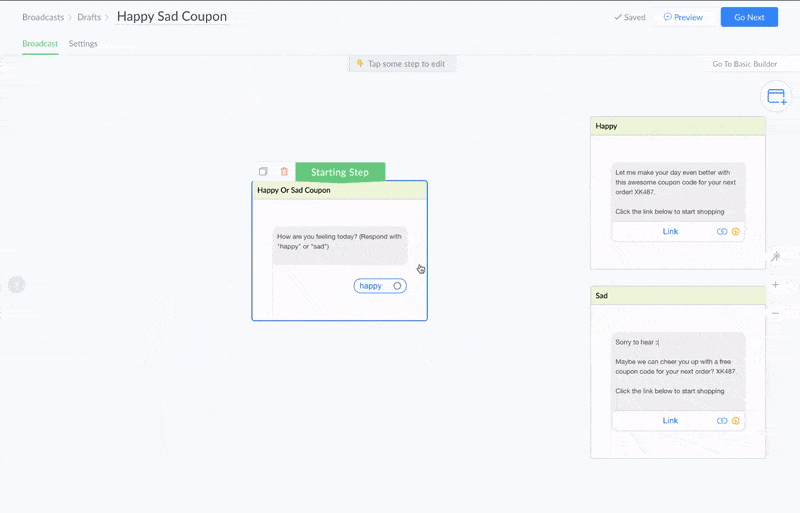Zoom in with the plus icon

tap(776, 285)
